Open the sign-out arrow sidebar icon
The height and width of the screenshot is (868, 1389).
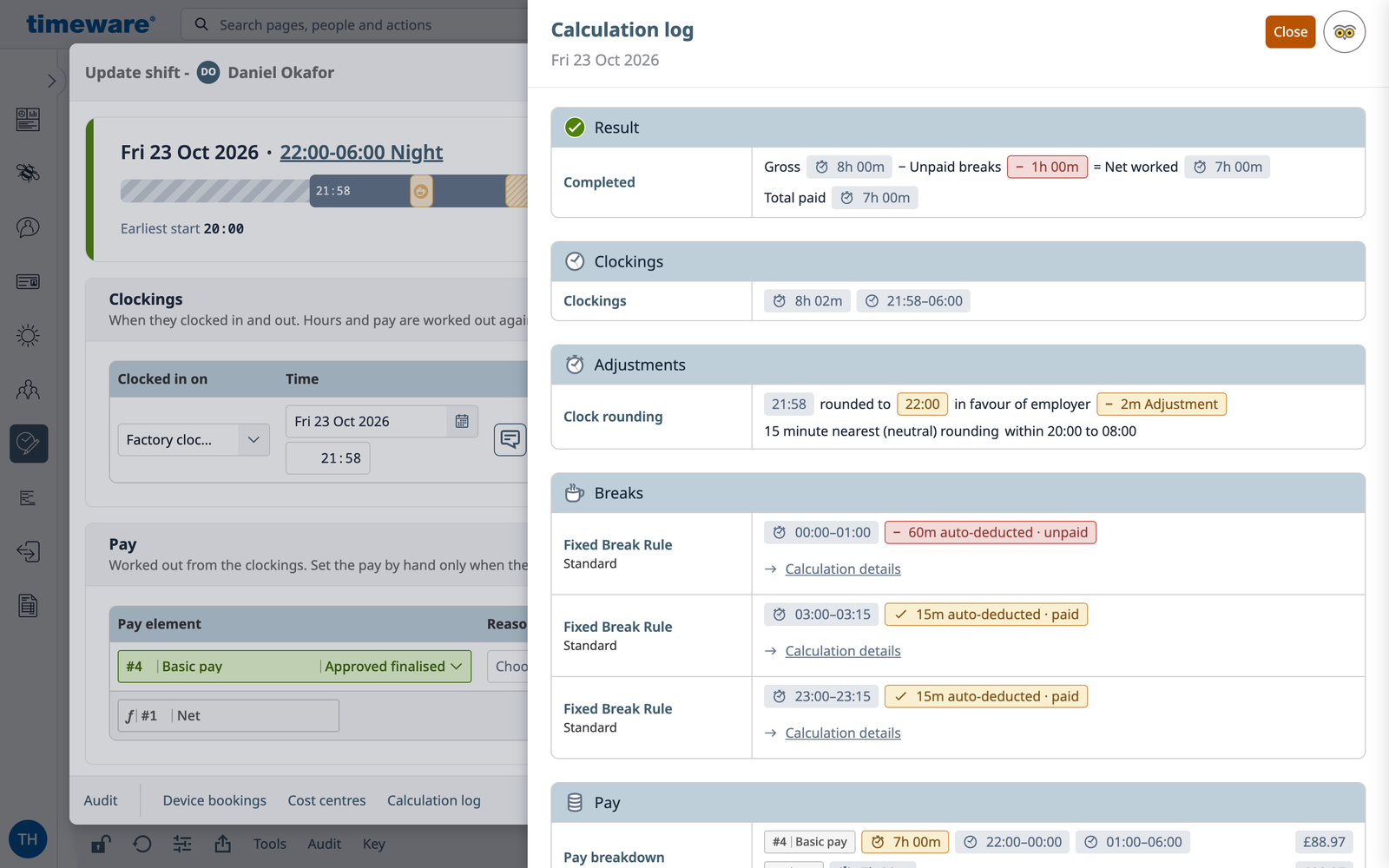point(28,551)
